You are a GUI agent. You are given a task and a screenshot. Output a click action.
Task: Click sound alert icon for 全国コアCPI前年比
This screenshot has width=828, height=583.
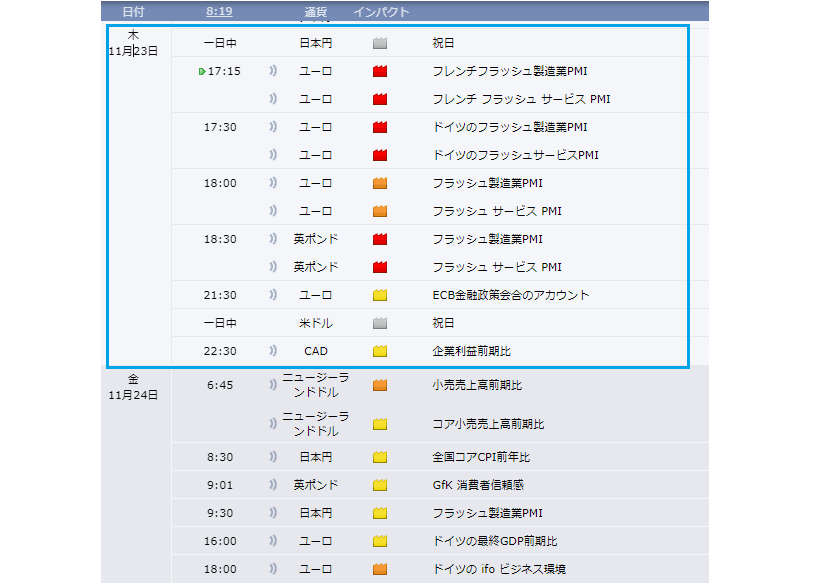273,457
